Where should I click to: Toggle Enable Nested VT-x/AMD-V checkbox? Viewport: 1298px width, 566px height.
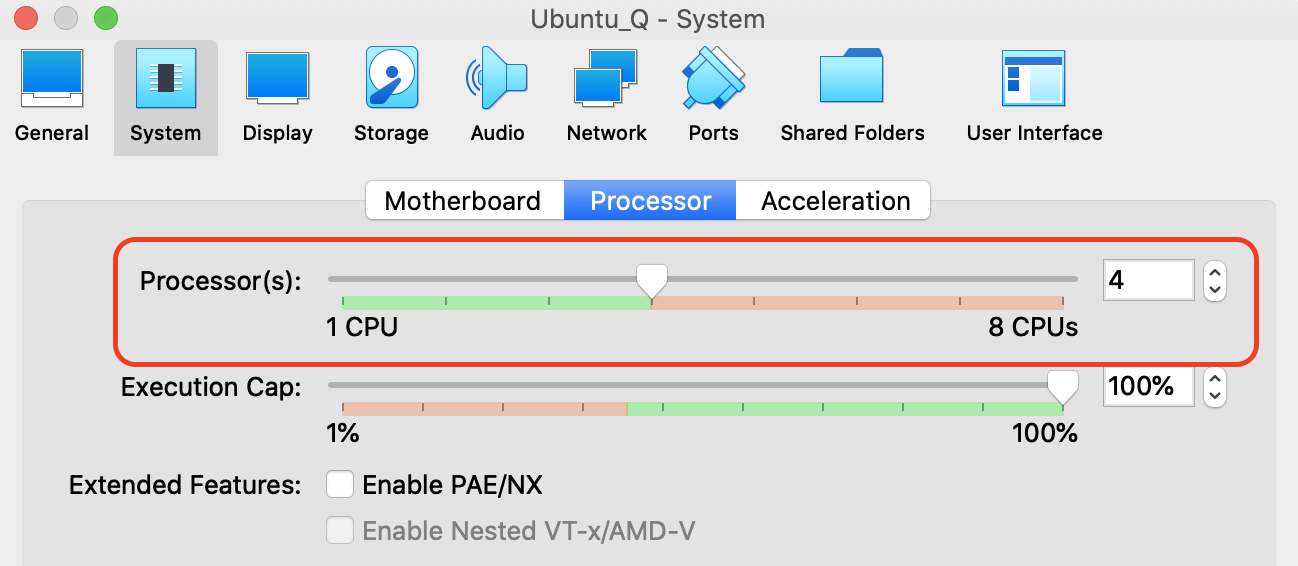coord(341,531)
